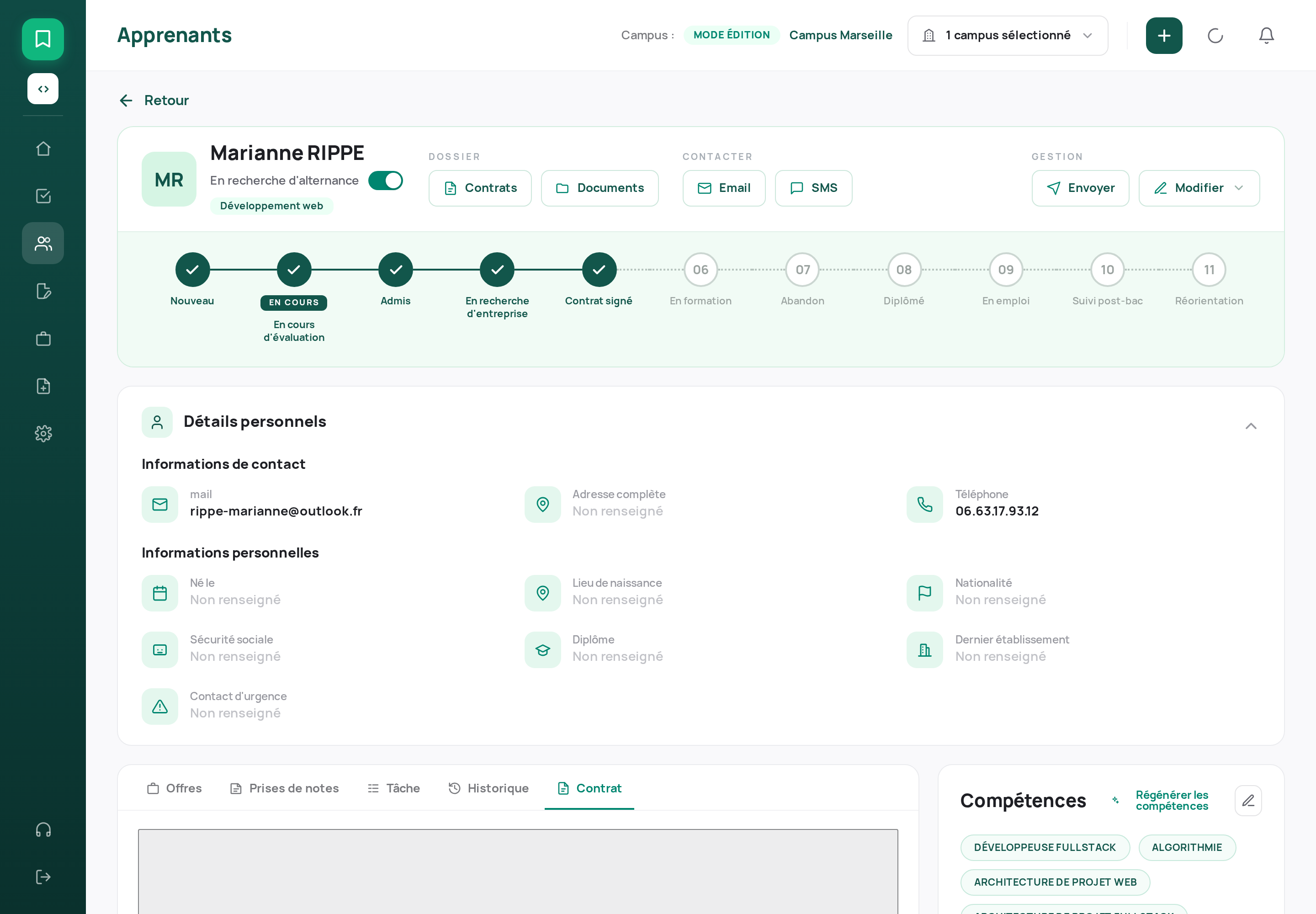Image resolution: width=1316 pixels, height=914 pixels.
Task: Open the note-edit sidebar icon
Action: click(x=43, y=291)
